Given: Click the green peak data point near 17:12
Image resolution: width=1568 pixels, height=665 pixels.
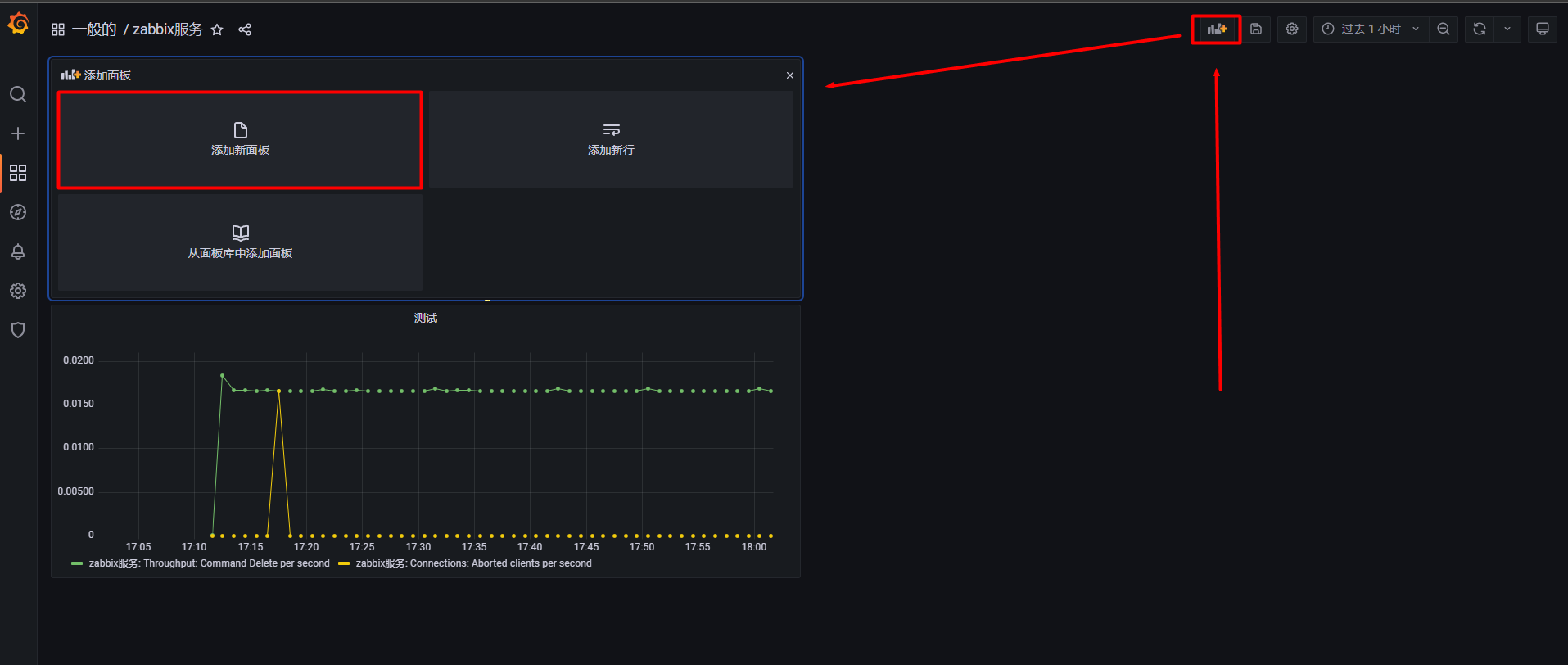Looking at the screenshot, I should [222, 376].
